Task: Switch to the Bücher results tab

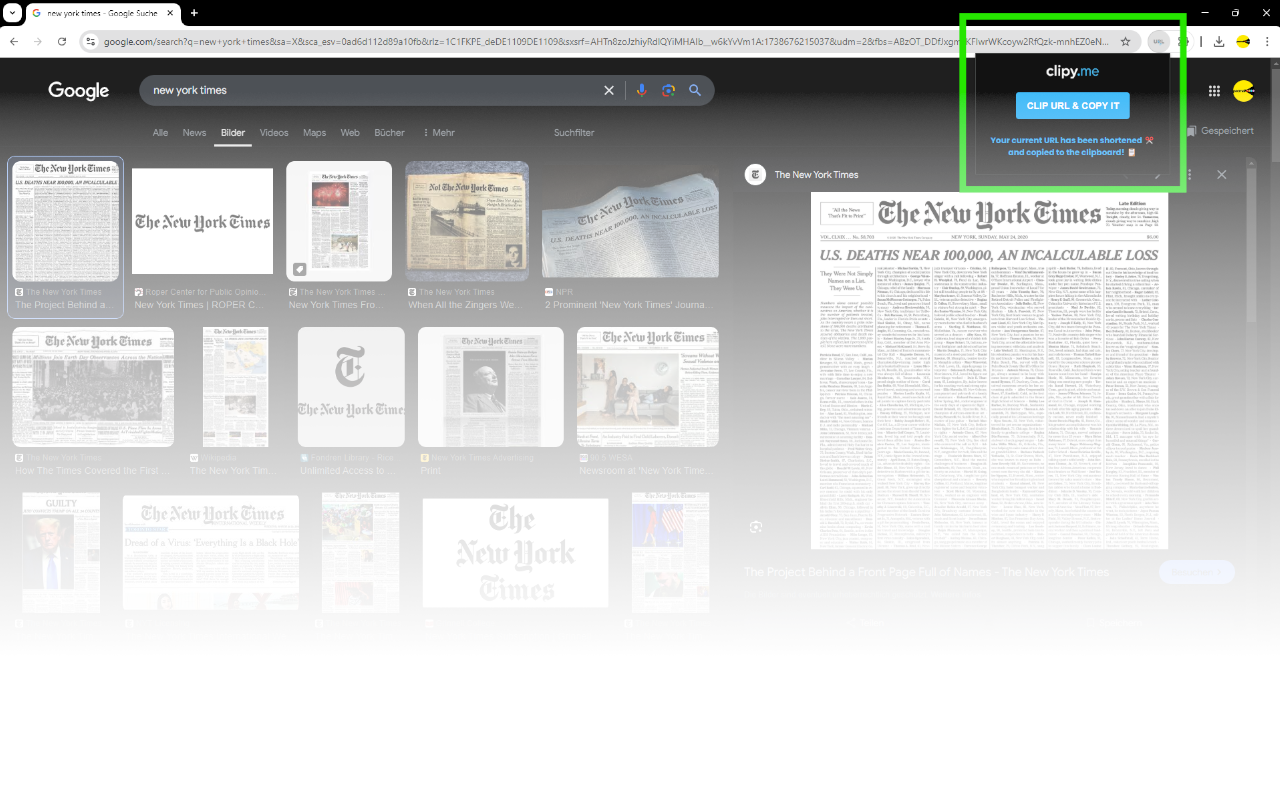Action: click(x=390, y=132)
